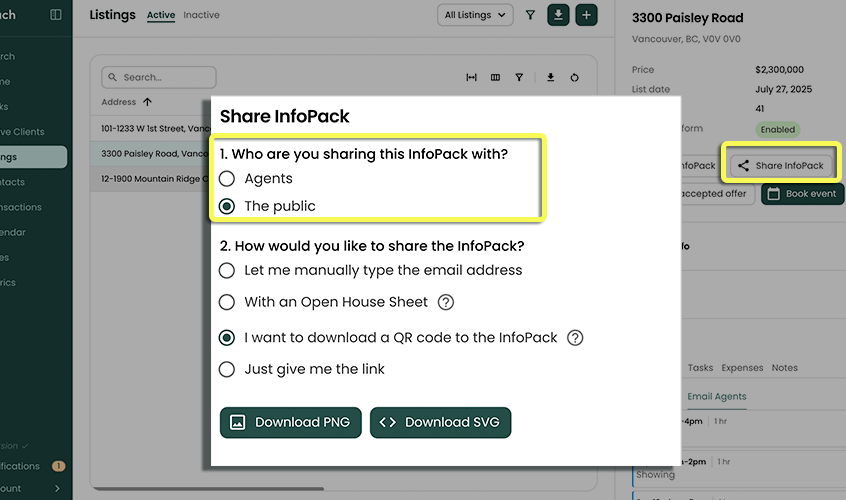Click the filter icon beside All Listings
The height and width of the screenshot is (500, 846).
click(x=530, y=15)
